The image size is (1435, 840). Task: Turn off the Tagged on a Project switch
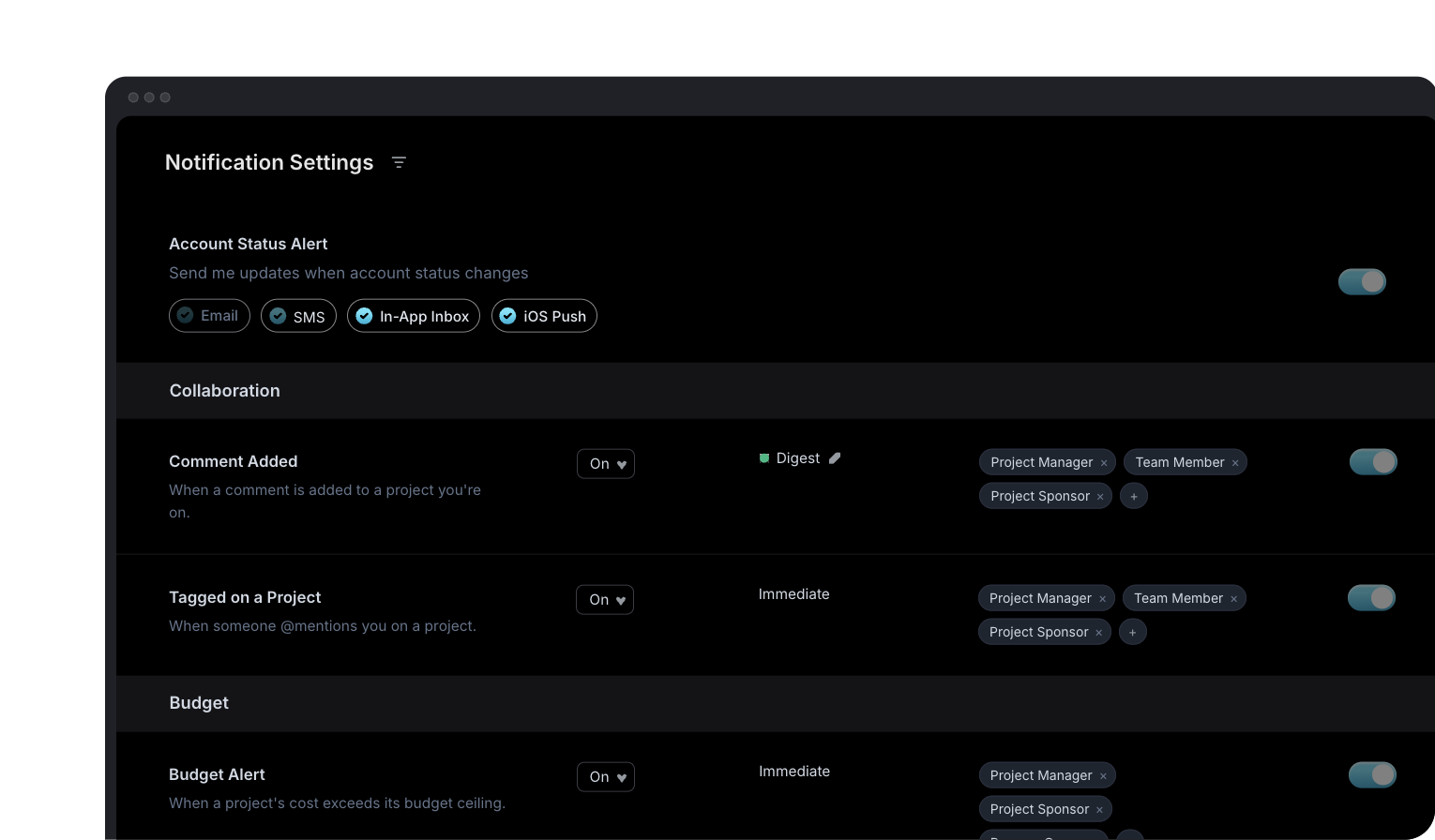pyautogui.click(x=1371, y=597)
